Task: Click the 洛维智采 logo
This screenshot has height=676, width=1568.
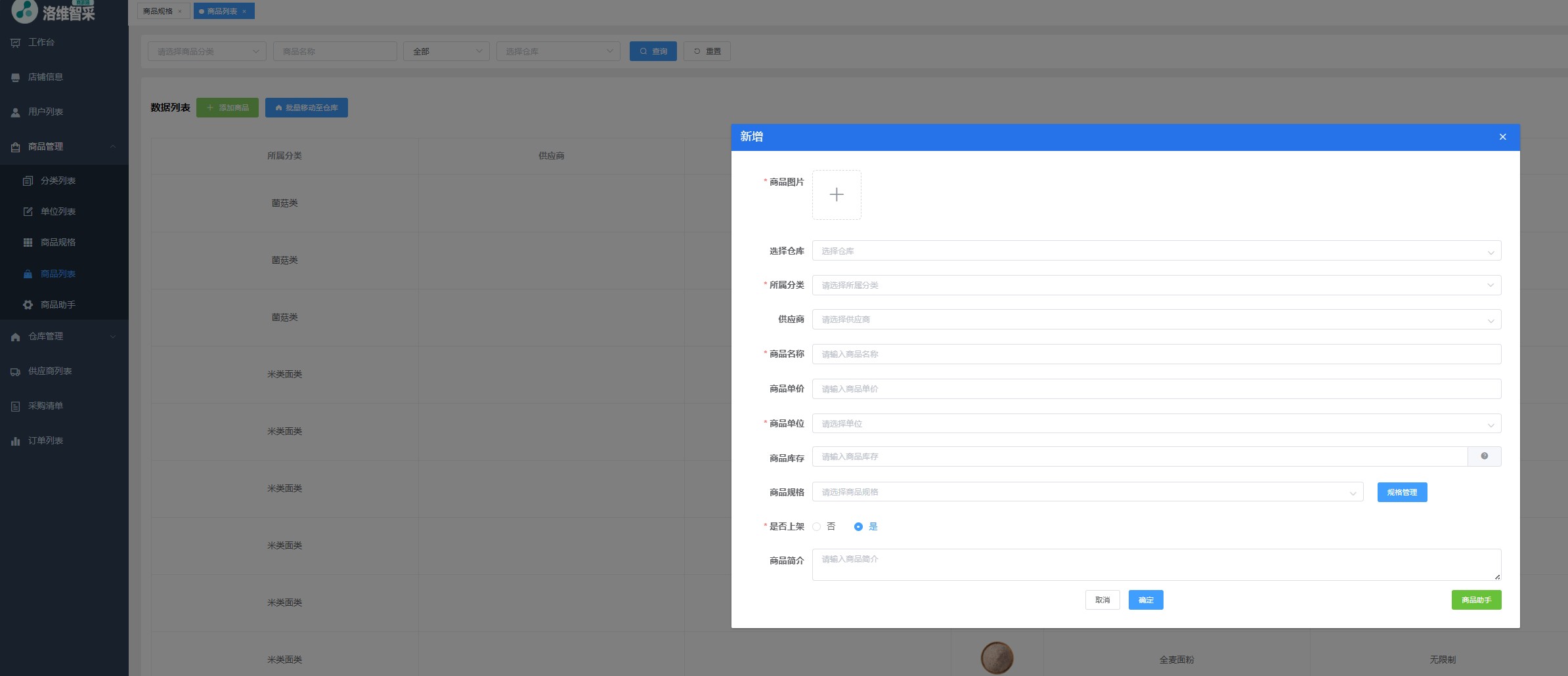Action: coord(54,11)
